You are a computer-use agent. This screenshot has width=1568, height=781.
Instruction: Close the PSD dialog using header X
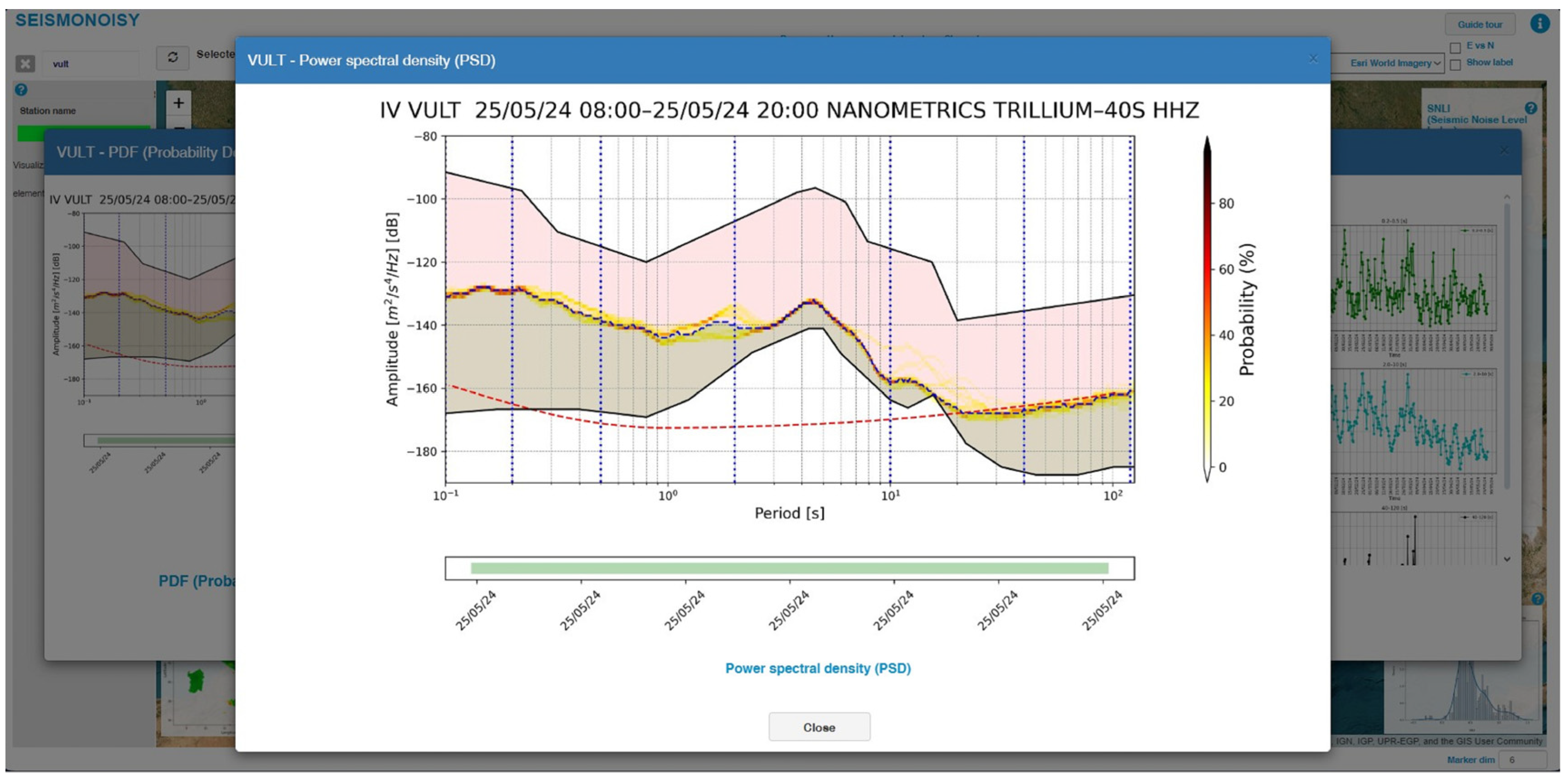[x=1313, y=59]
